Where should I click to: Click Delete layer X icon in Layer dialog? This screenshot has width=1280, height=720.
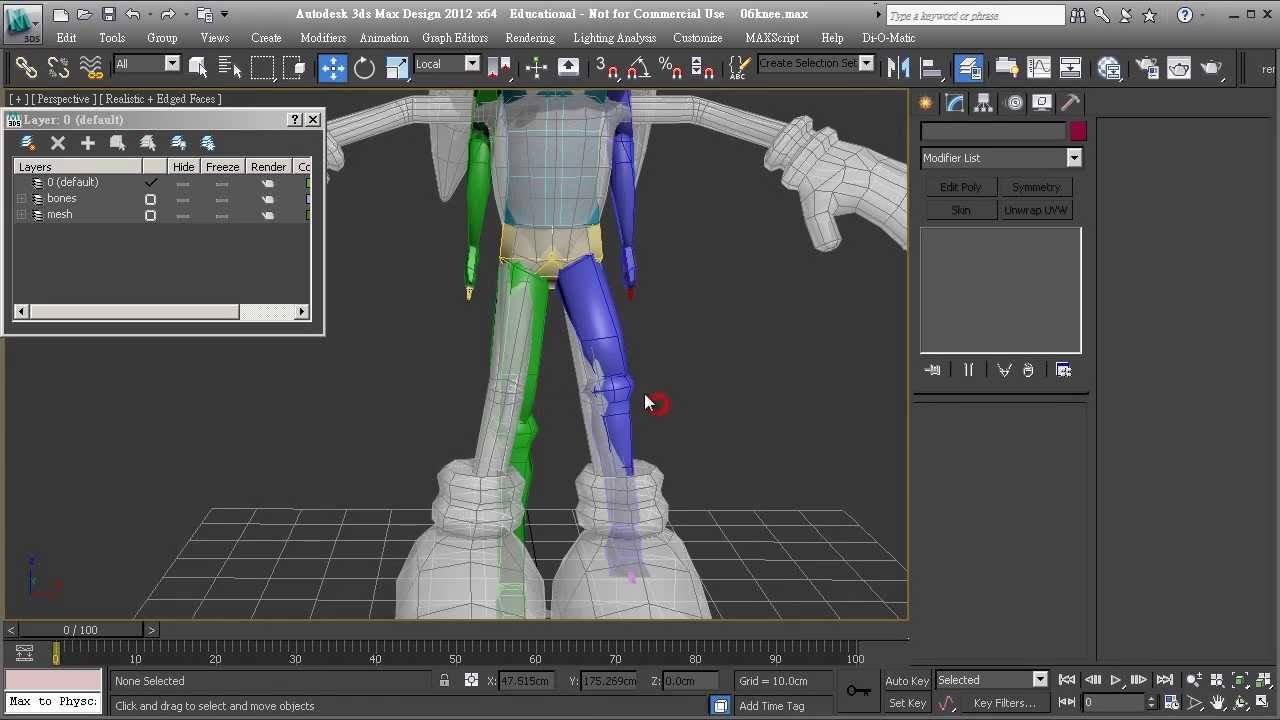[x=58, y=143]
